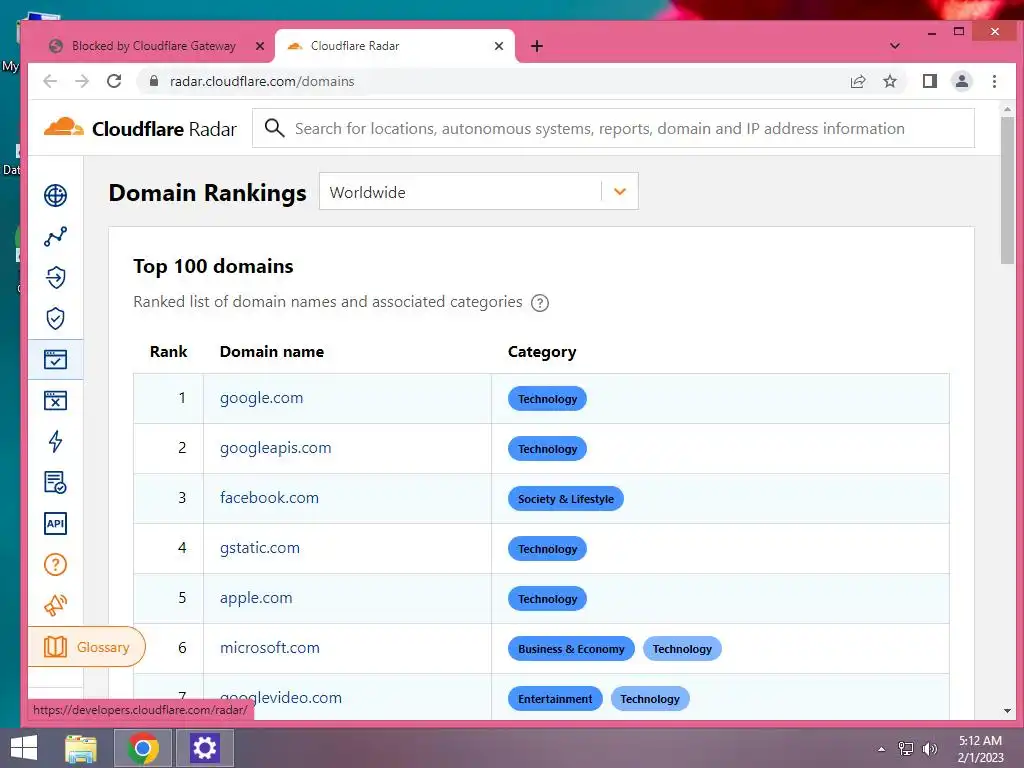Open the apple.com domain link
Screen dimensions: 1024x768
point(256,598)
